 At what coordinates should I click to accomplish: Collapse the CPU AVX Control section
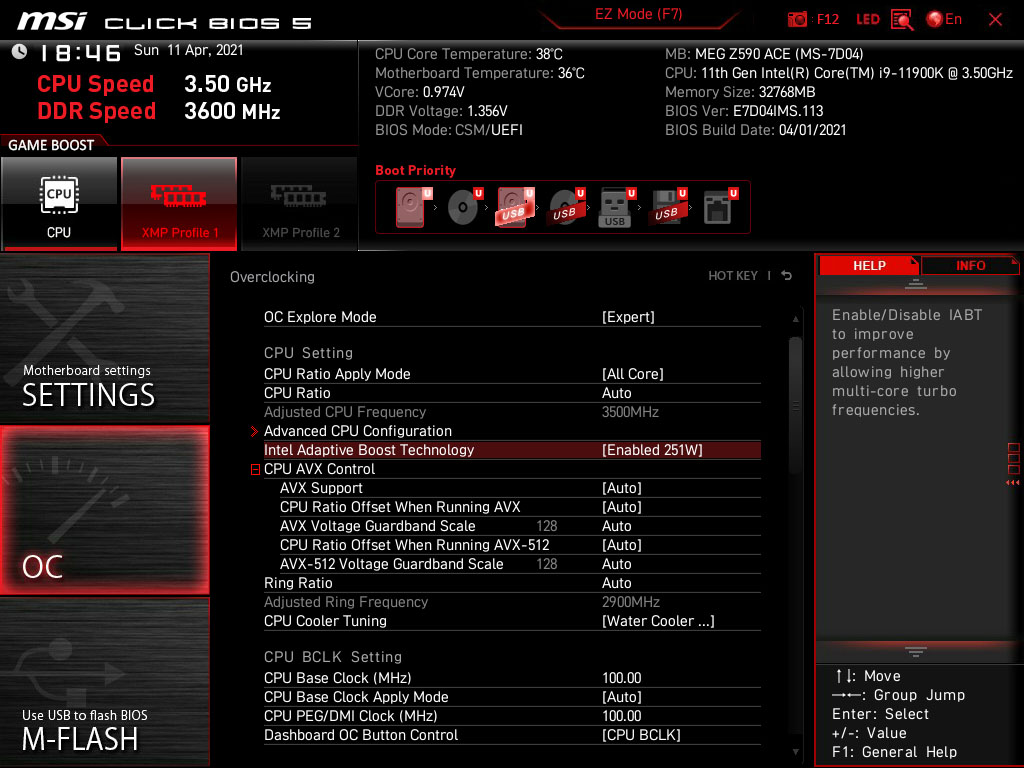click(255, 469)
